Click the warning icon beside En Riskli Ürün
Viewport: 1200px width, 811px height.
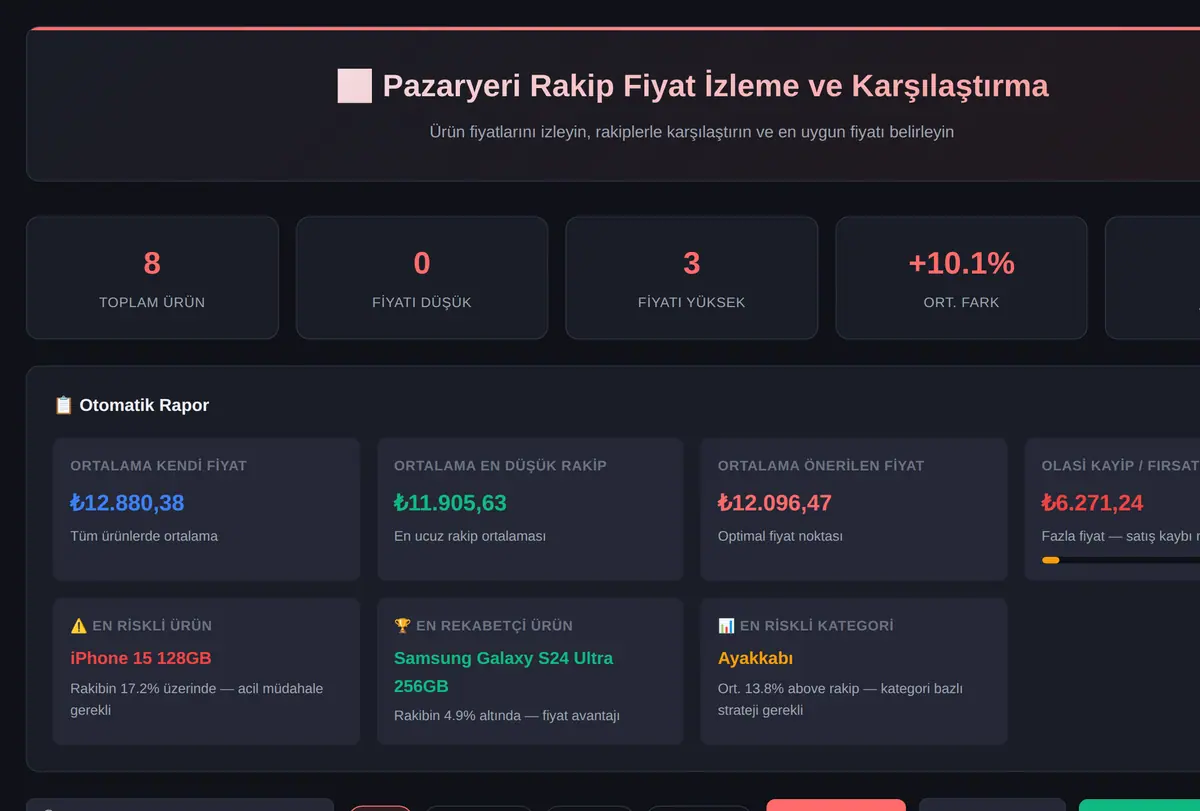coord(79,626)
